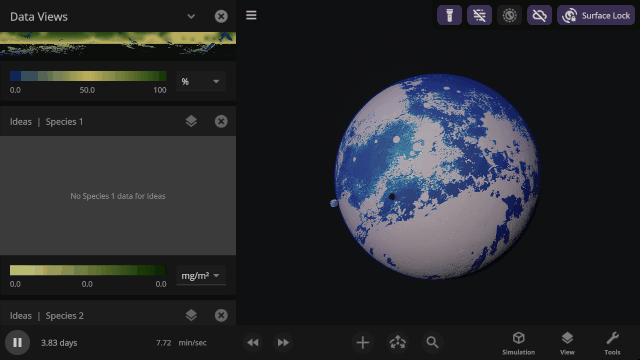This screenshot has height=360, width=640.
Task: Open the mg/m² unit dropdown
Action: click(x=201, y=276)
